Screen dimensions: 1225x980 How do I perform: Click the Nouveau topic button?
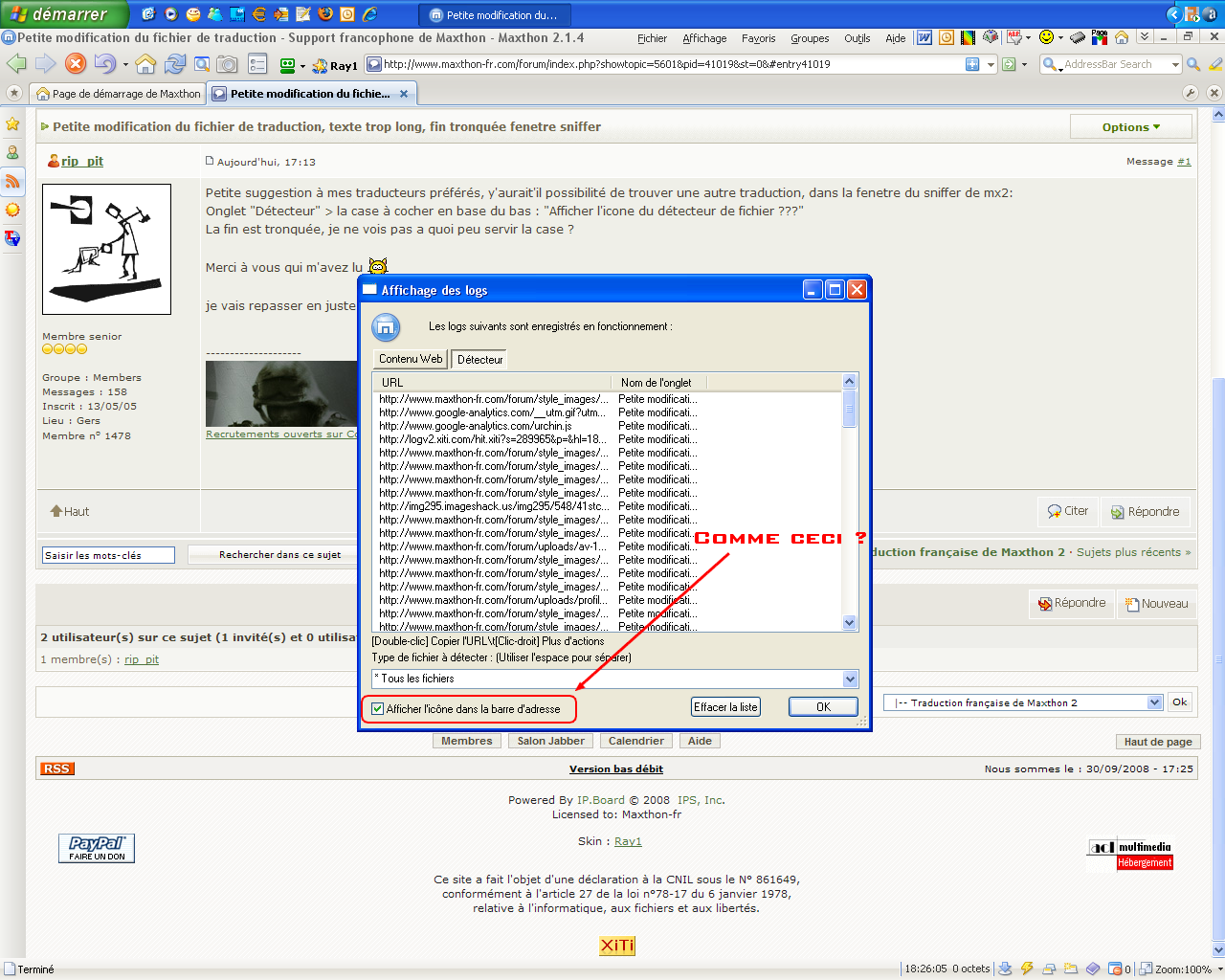click(x=1156, y=604)
